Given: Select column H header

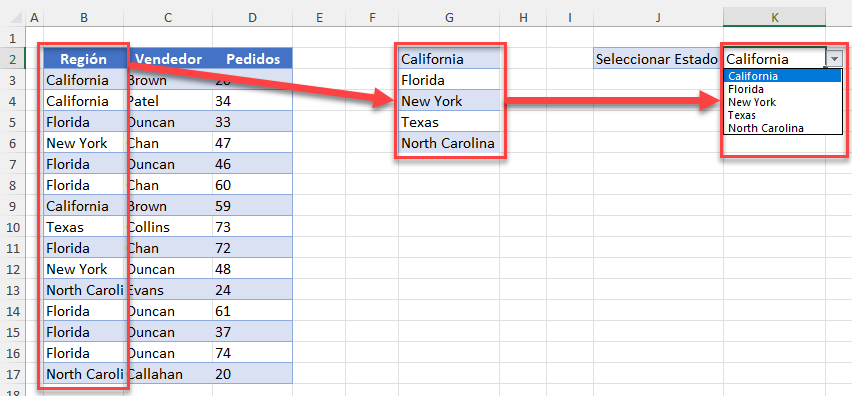Looking at the screenshot, I should pos(523,18).
